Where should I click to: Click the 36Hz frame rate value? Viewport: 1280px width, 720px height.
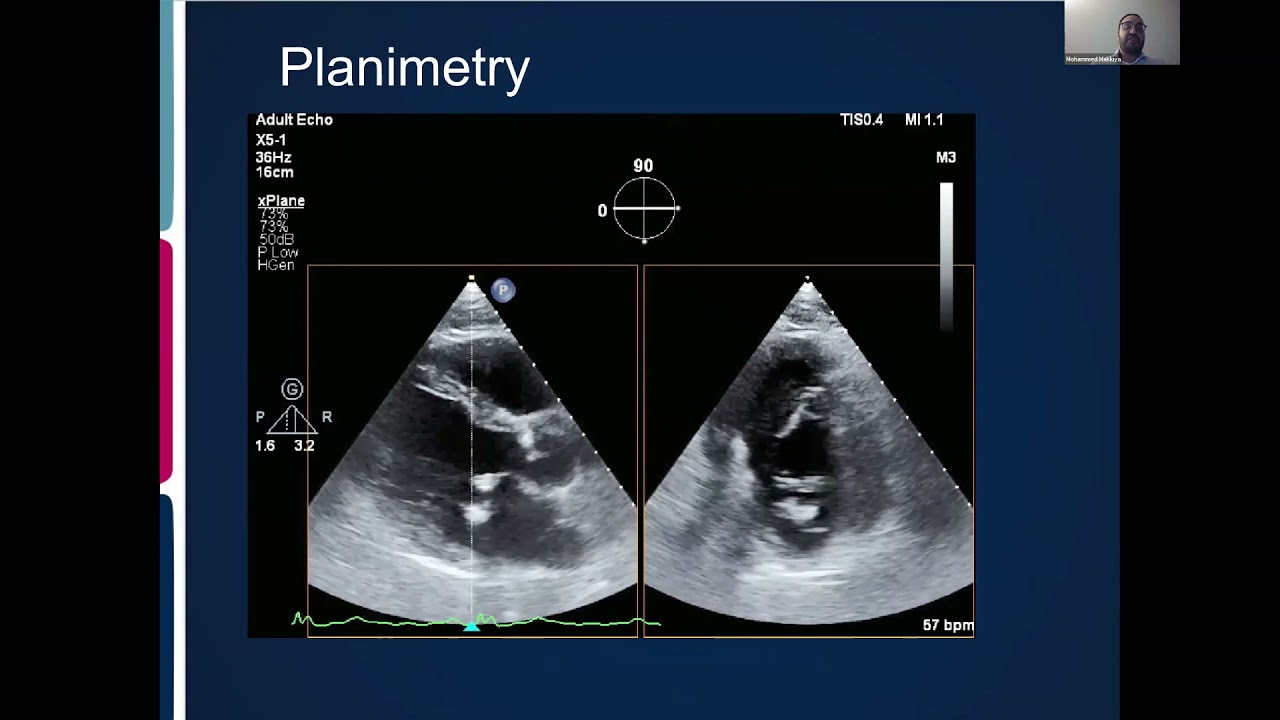[x=274, y=157]
